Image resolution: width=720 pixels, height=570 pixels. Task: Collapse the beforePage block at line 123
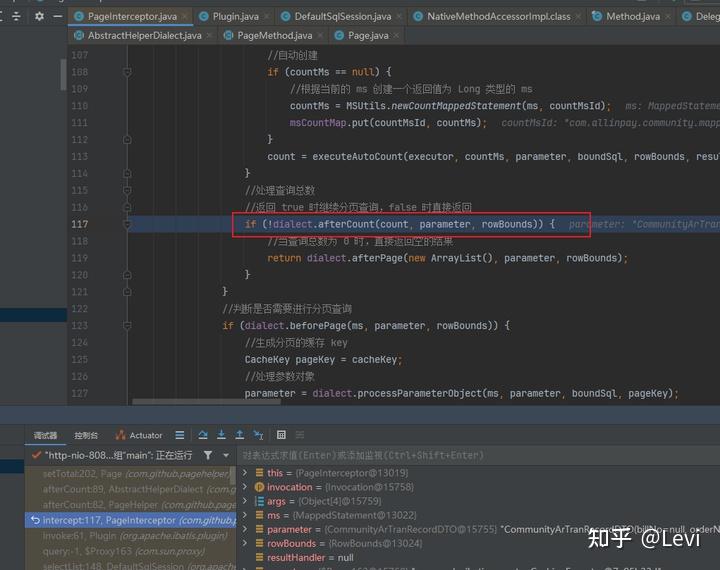coord(127,326)
